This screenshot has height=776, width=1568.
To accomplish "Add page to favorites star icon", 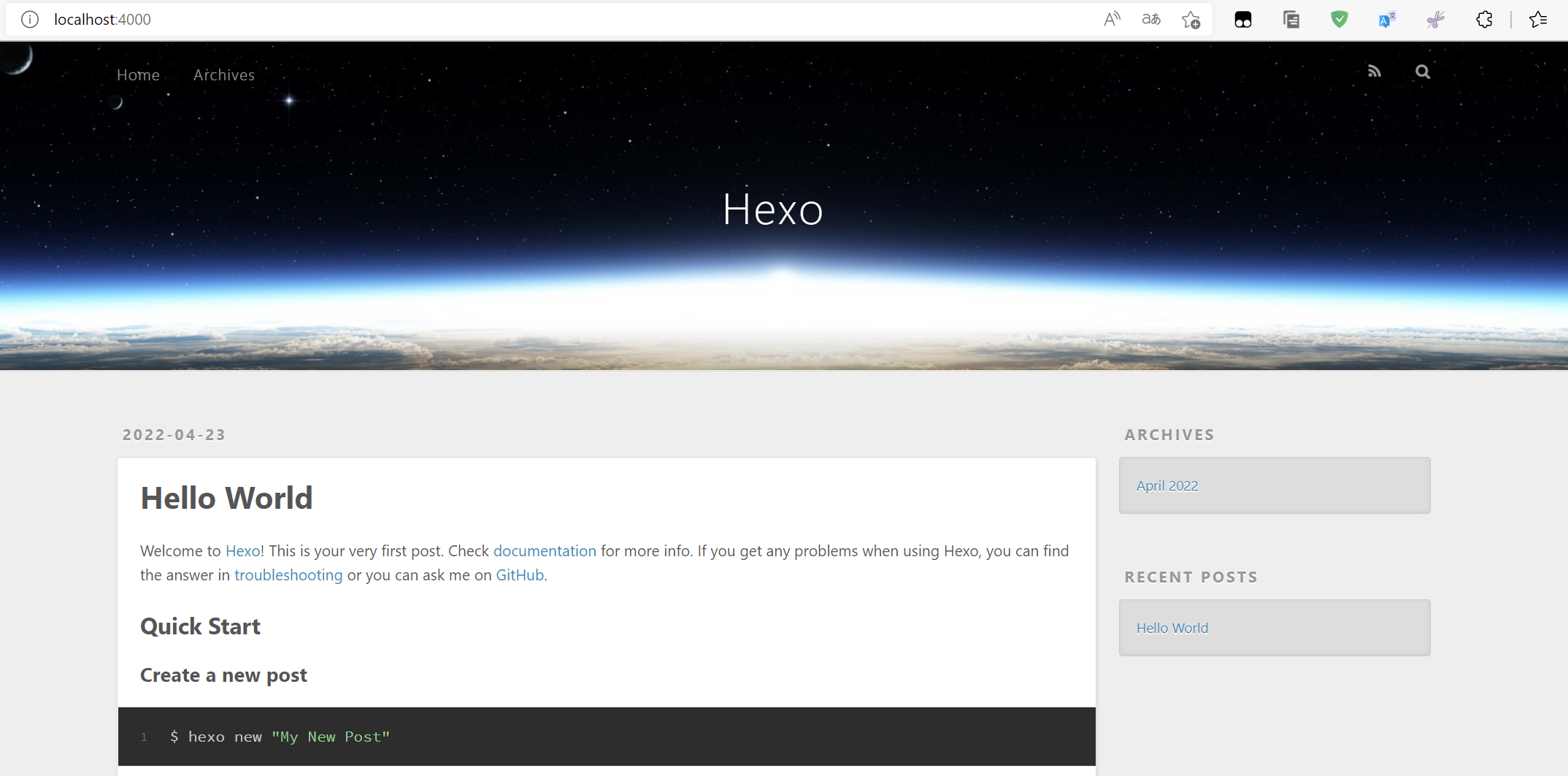I will click(x=1191, y=20).
